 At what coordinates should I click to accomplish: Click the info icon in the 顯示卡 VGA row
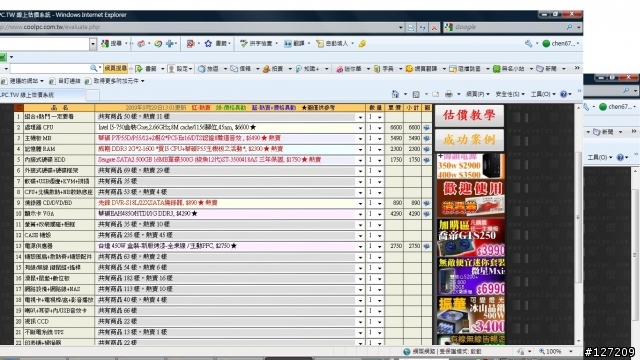(427, 213)
